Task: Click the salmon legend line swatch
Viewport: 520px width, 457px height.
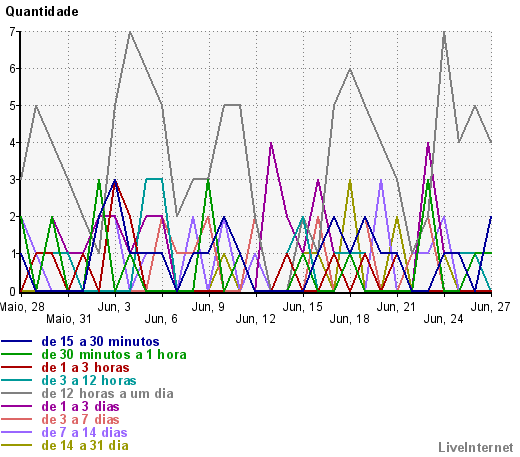Action: pos(17,419)
